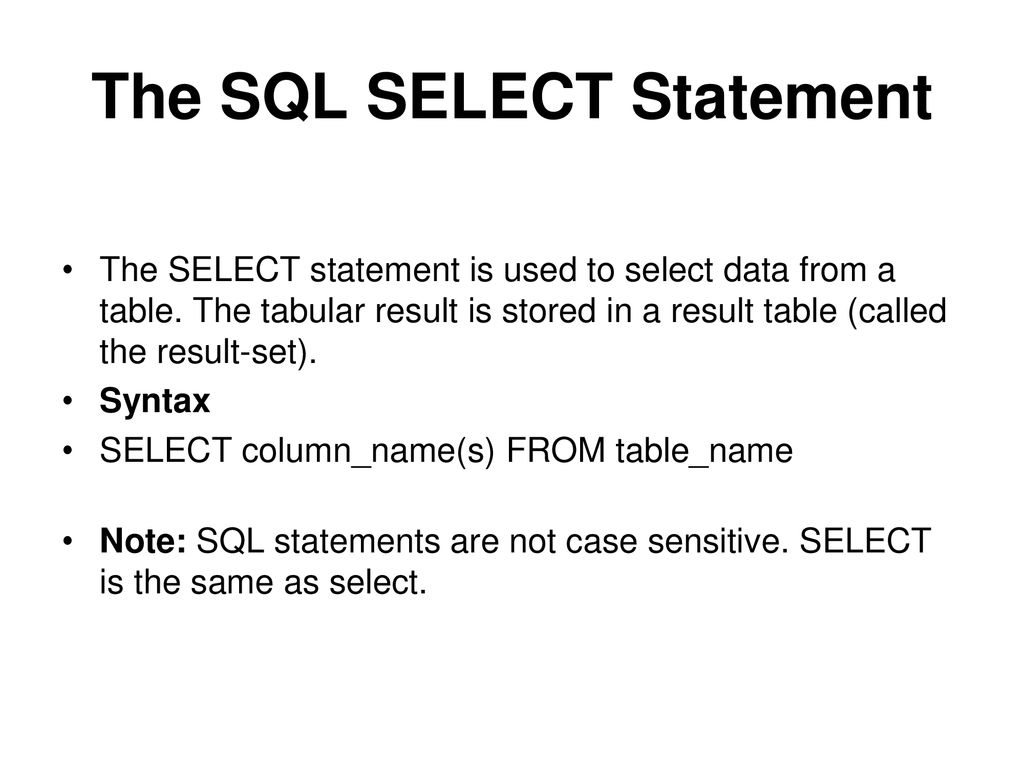Click the word "FROM" in syntax line
The width and height of the screenshot is (1024, 768).
pyautogui.click(x=556, y=451)
